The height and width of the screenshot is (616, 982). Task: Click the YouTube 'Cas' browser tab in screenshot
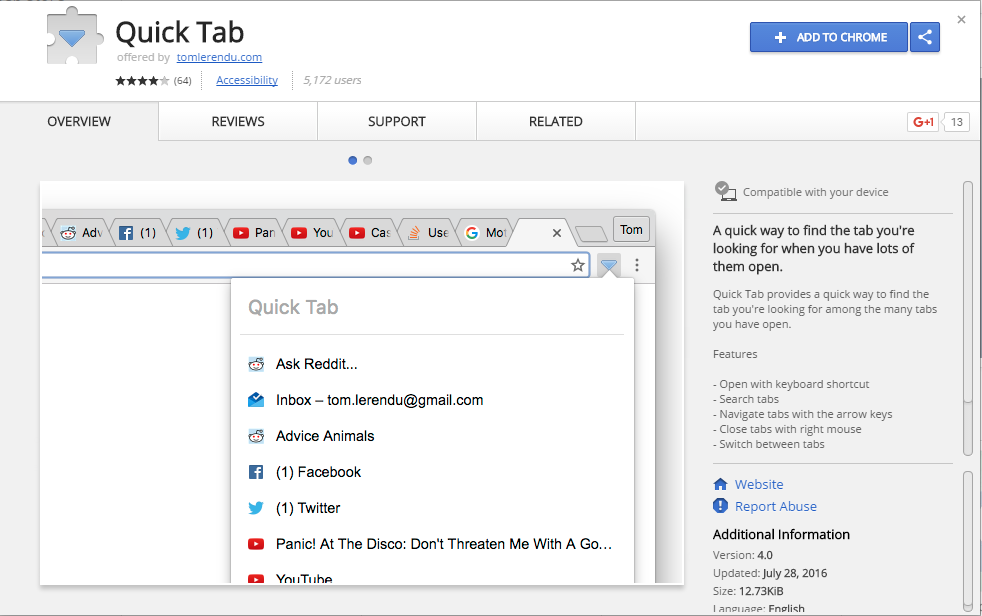[370, 233]
